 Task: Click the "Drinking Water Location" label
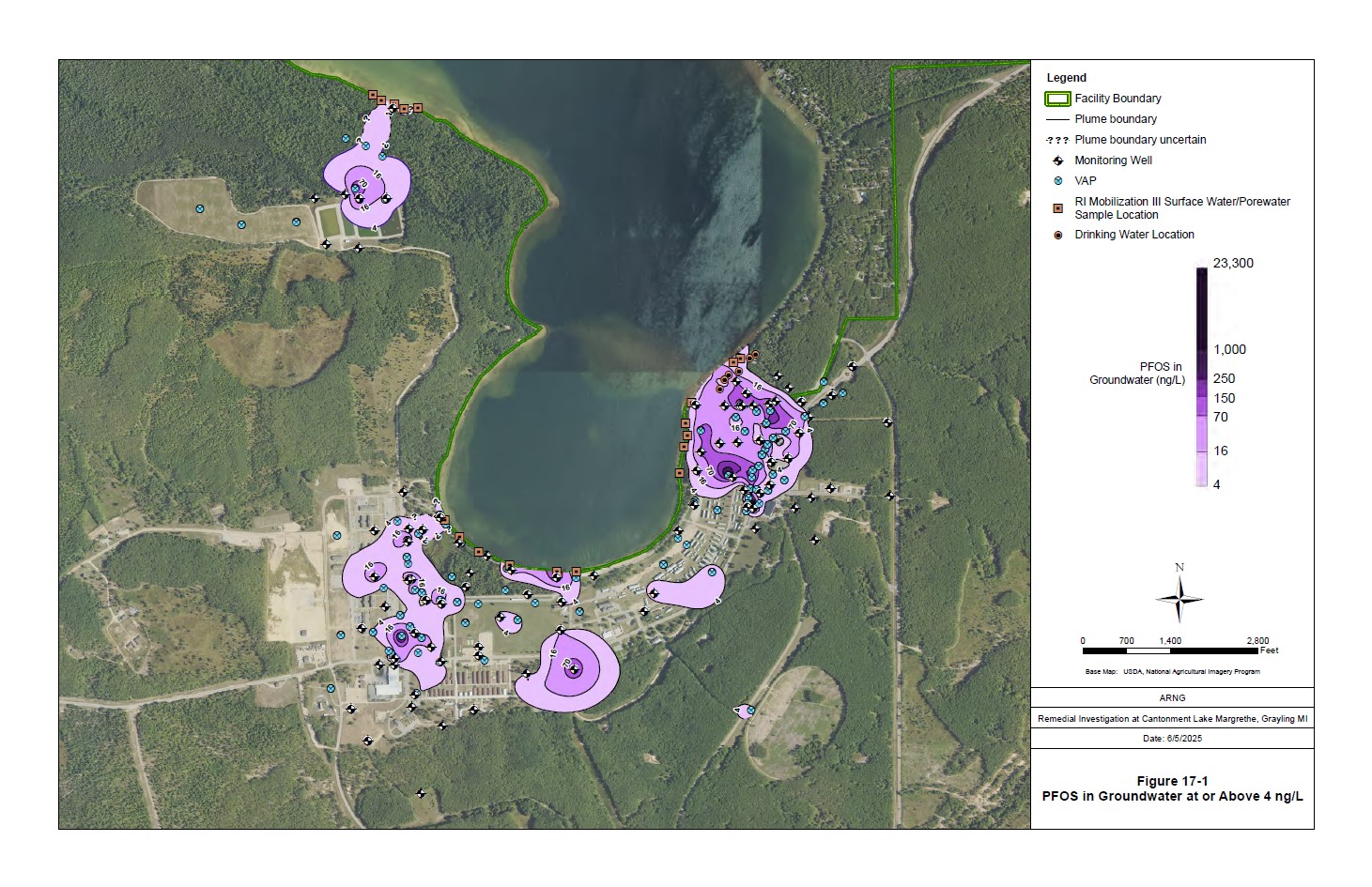[1134, 235]
